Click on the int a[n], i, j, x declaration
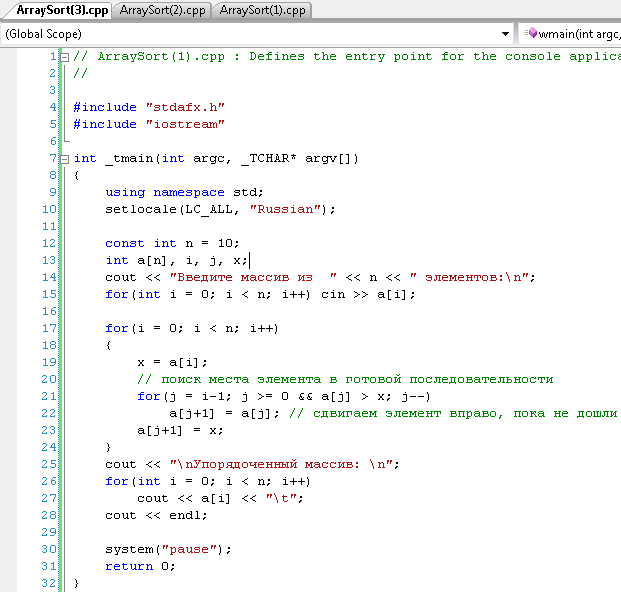The image size is (621, 592). [x=177, y=261]
